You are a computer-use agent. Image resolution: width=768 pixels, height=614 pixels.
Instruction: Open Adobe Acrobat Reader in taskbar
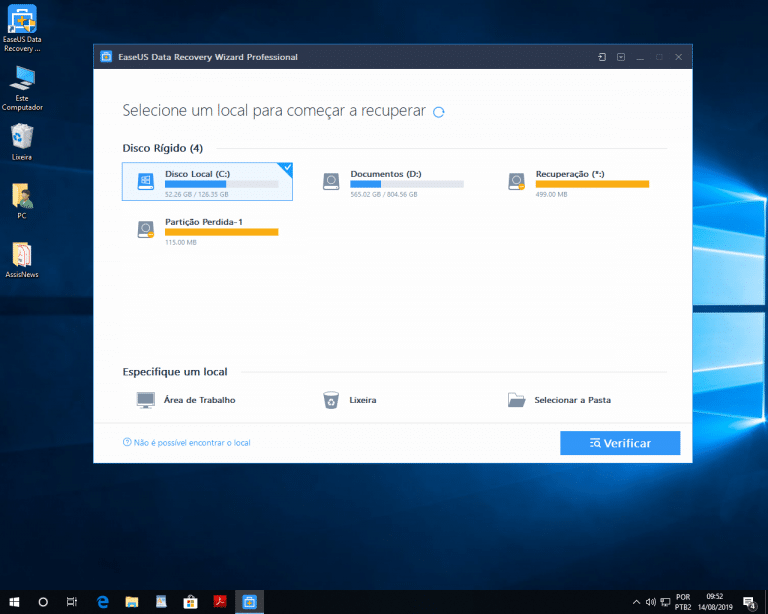(x=220, y=602)
